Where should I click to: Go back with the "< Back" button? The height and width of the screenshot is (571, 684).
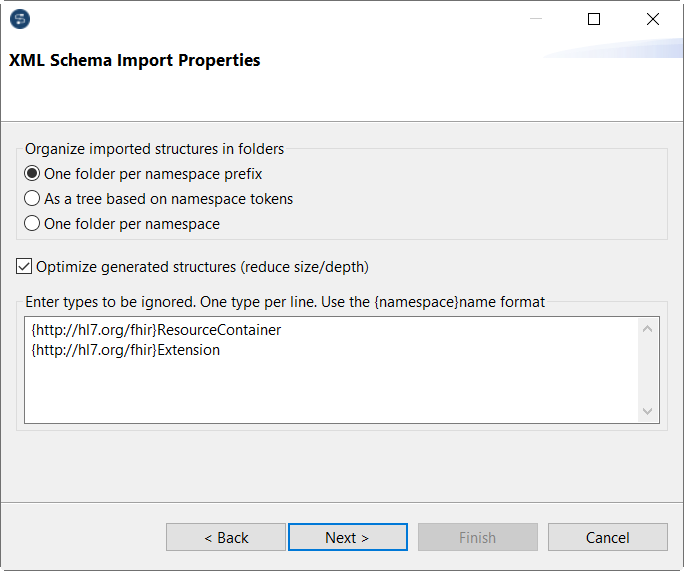click(226, 537)
